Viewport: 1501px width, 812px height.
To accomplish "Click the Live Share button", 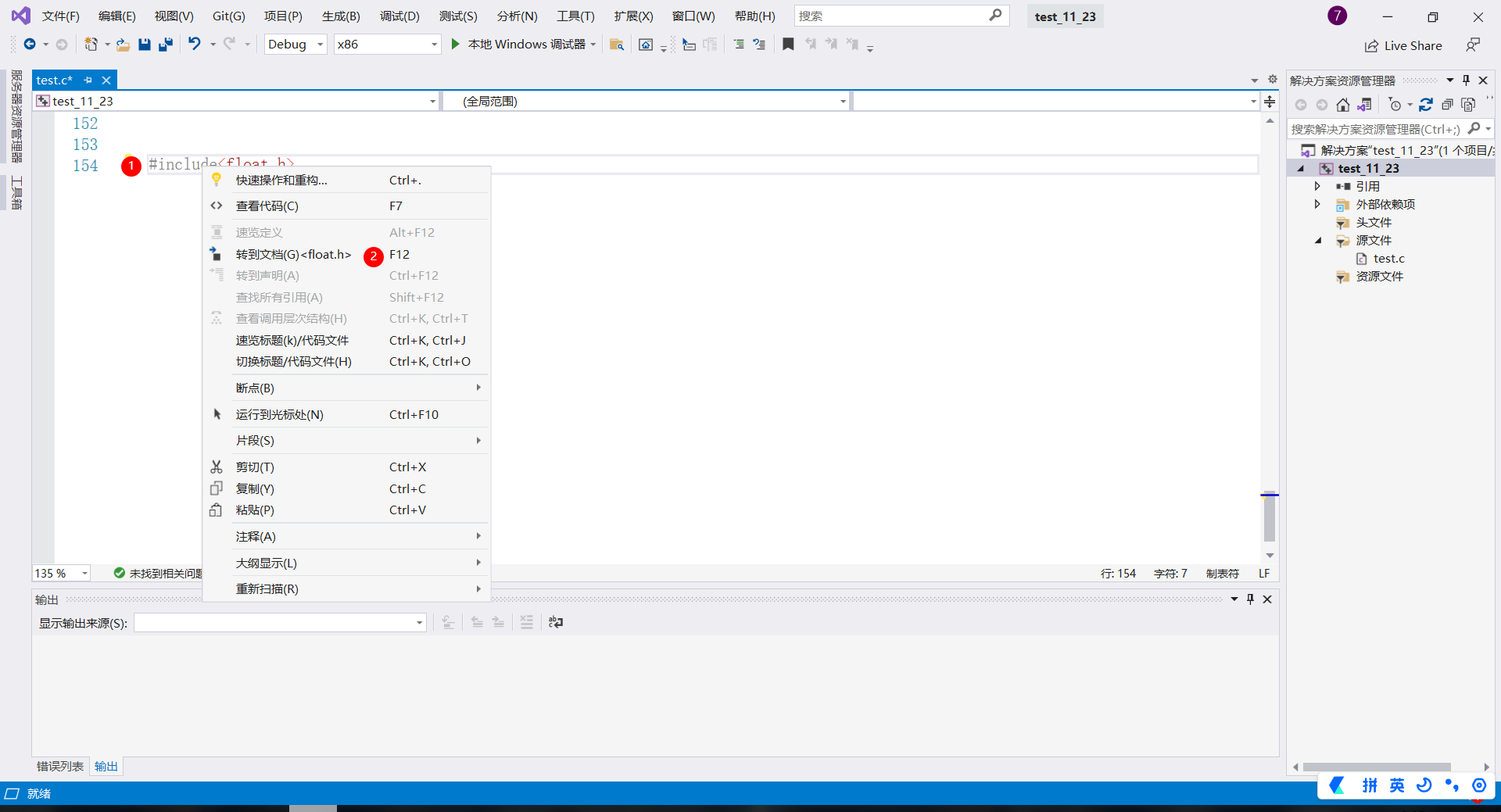I will tap(1403, 45).
